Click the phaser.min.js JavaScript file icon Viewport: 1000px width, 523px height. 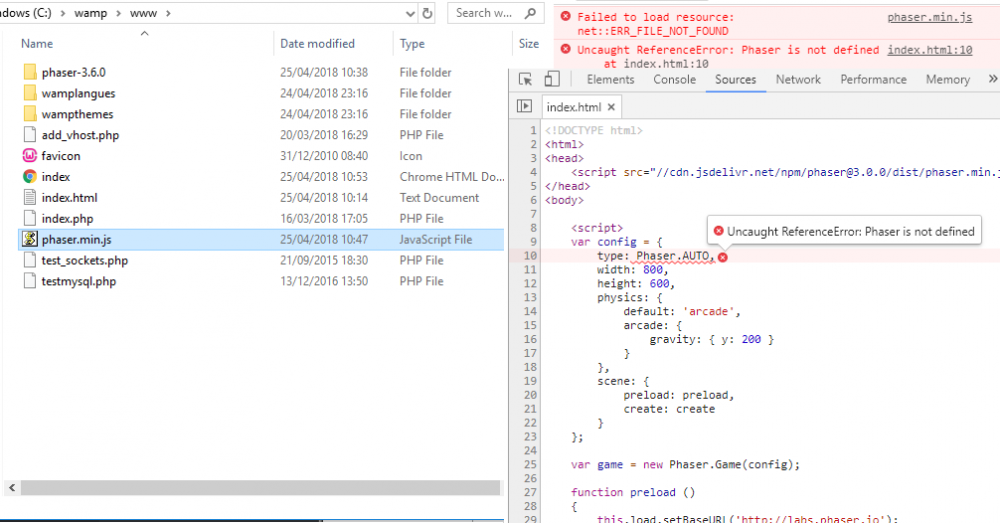click(29, 239)
